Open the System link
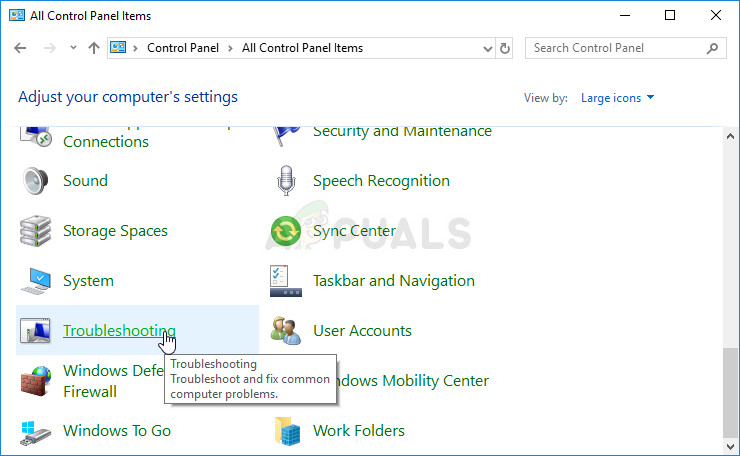This screenshot has height=456, width=740. click(88, 281)
